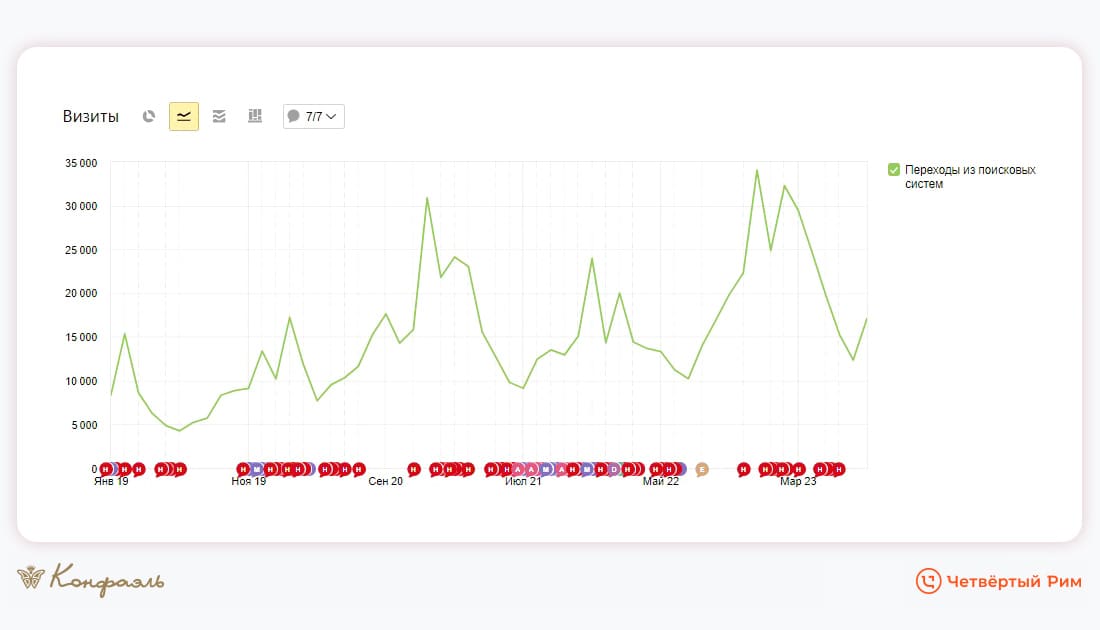1100x630 pixels.
Task: Click the beige E annotation marker
Action: click(x=702, y=469)
